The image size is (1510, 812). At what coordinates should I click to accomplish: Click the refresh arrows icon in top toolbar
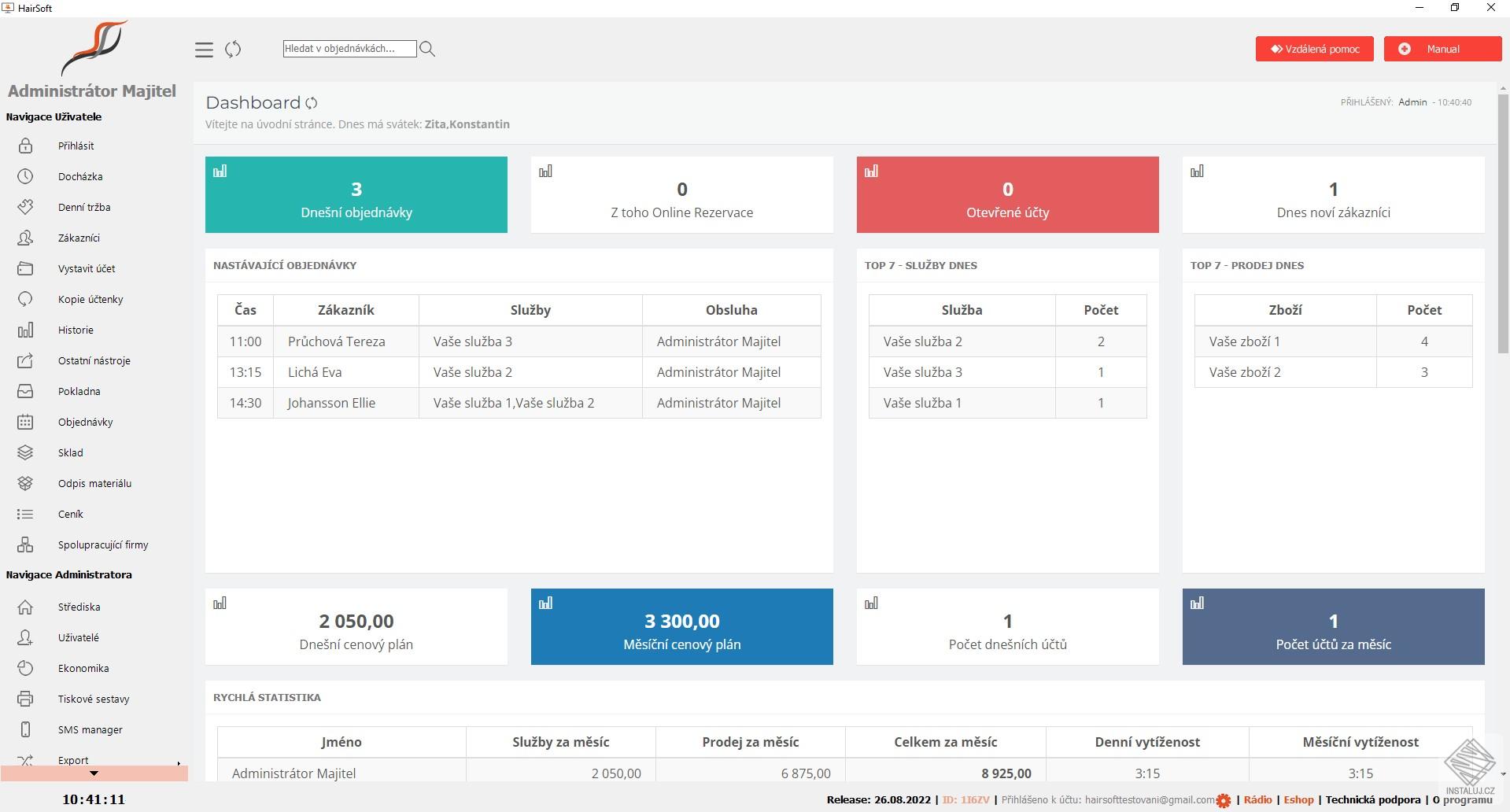point(233,50)
